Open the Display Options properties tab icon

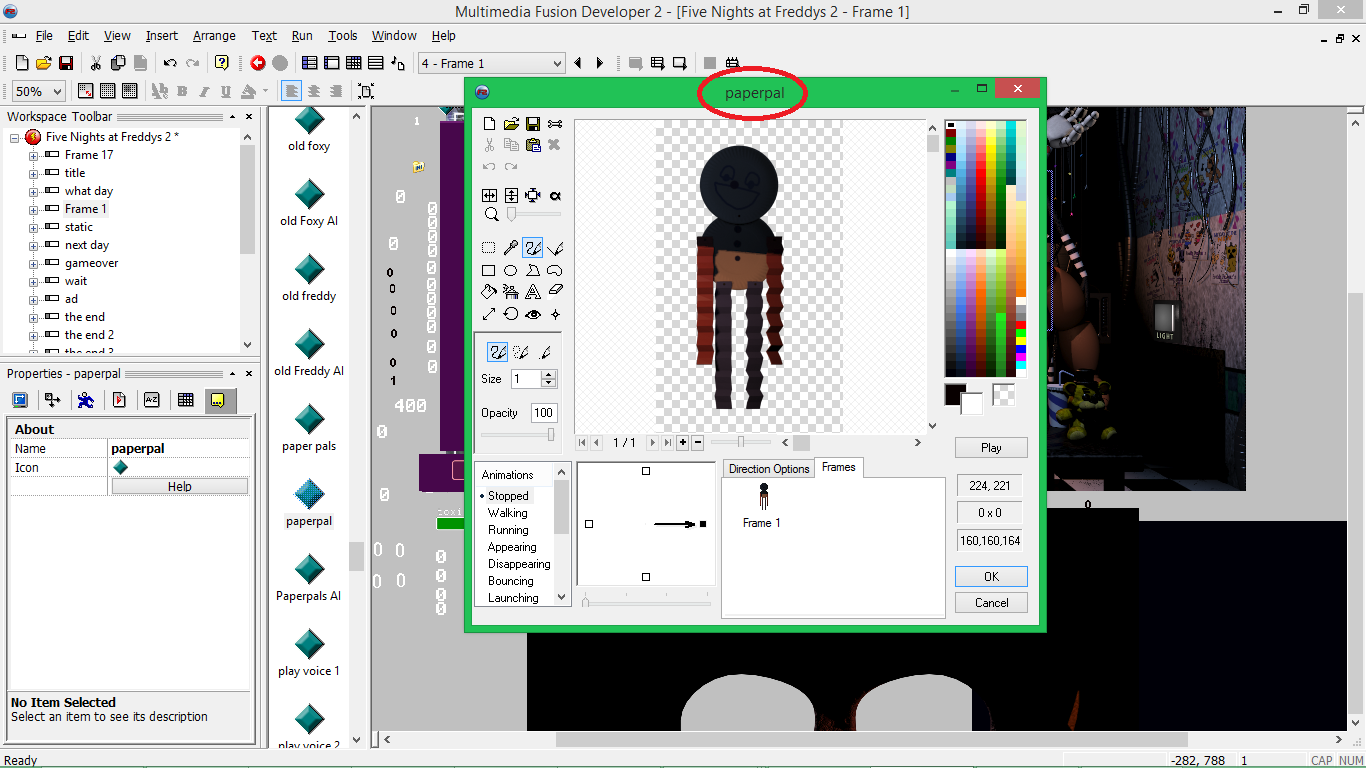20,400
